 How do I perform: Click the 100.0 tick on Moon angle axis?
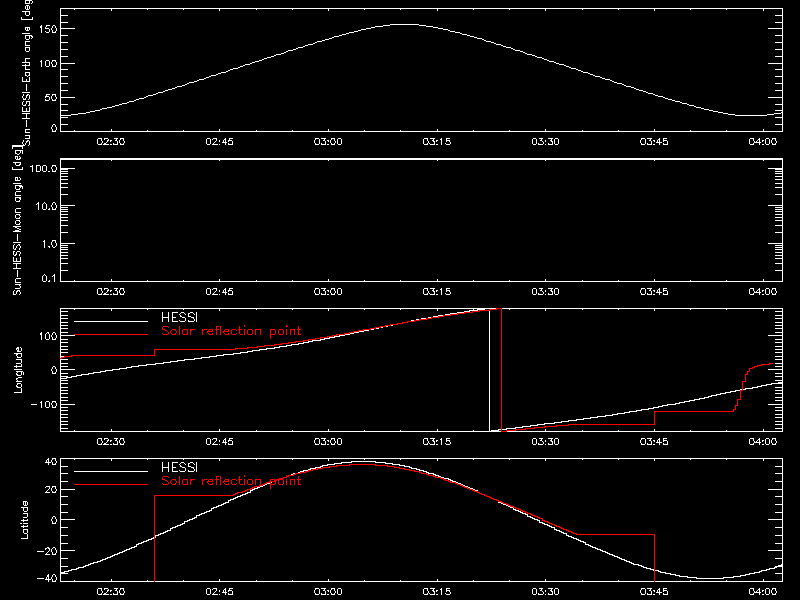click(x=43, y=169)
